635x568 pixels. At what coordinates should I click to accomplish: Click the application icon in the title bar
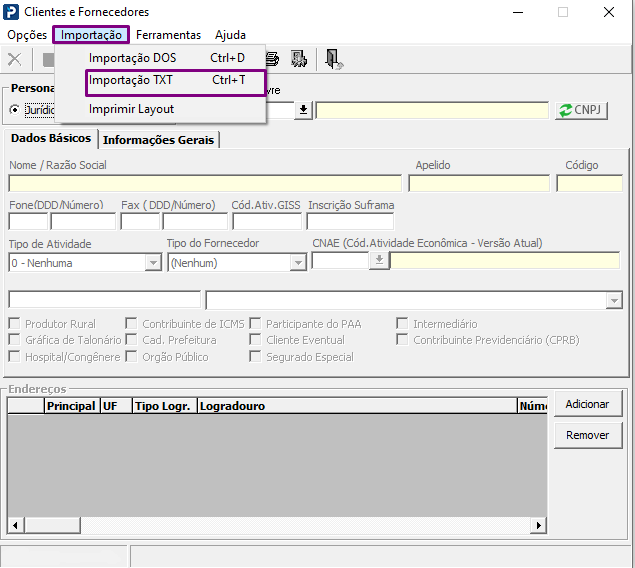point(11,12)
